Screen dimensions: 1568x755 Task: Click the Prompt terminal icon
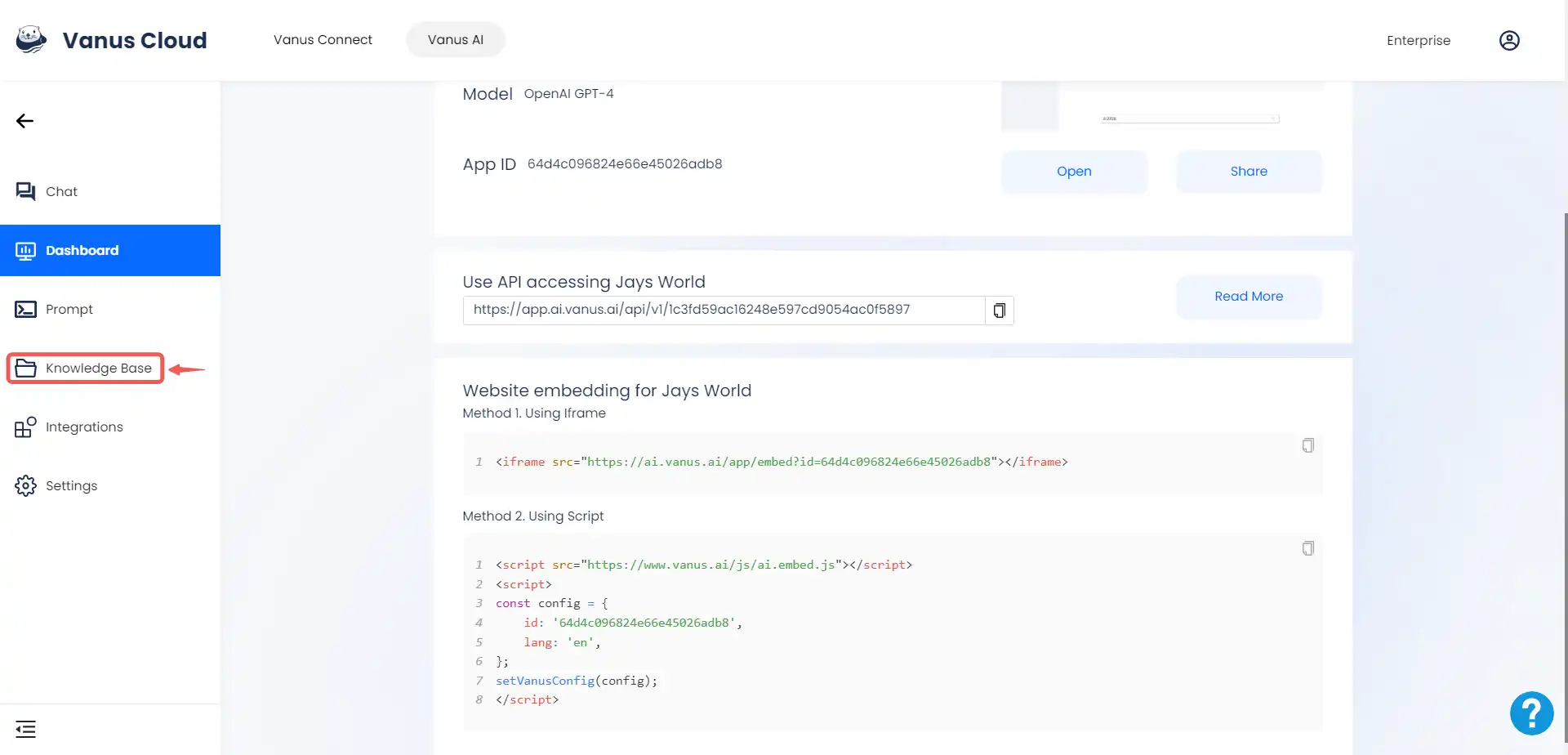[x=25, y=309]
